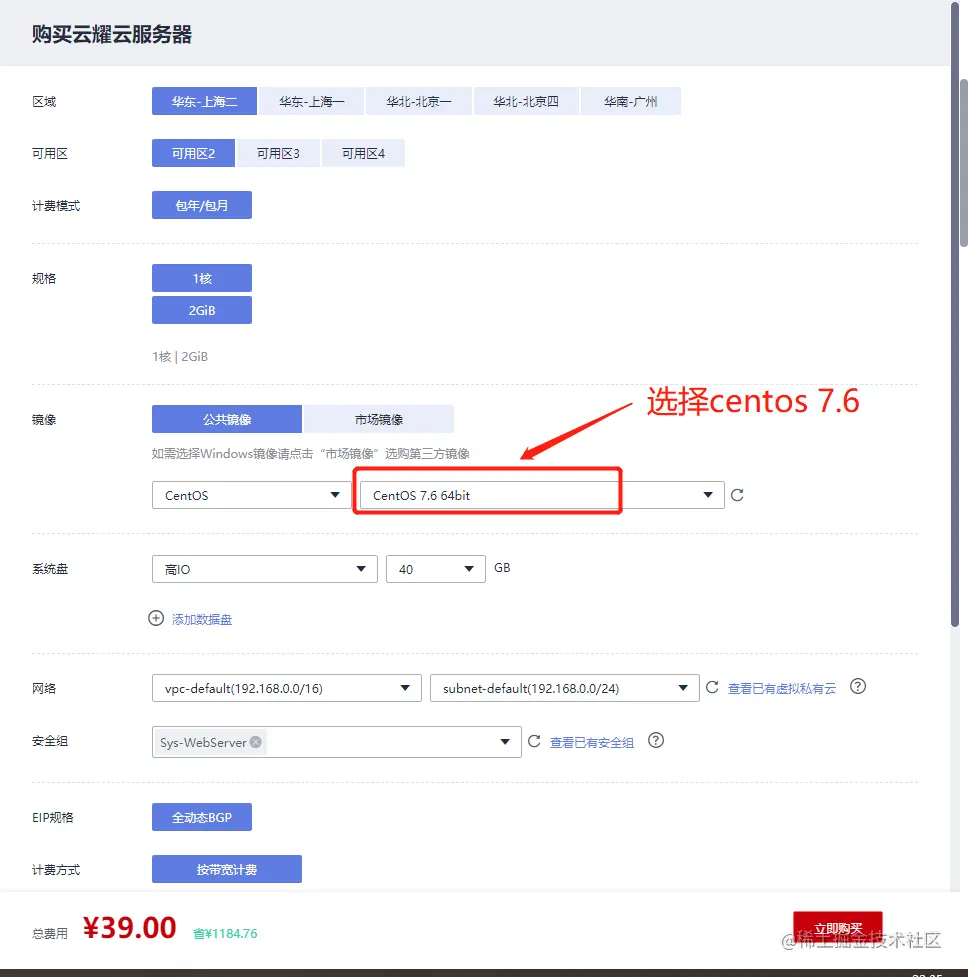Select the 2GiB memory option
The image size is (968, 977).
(x=202, y=310)
